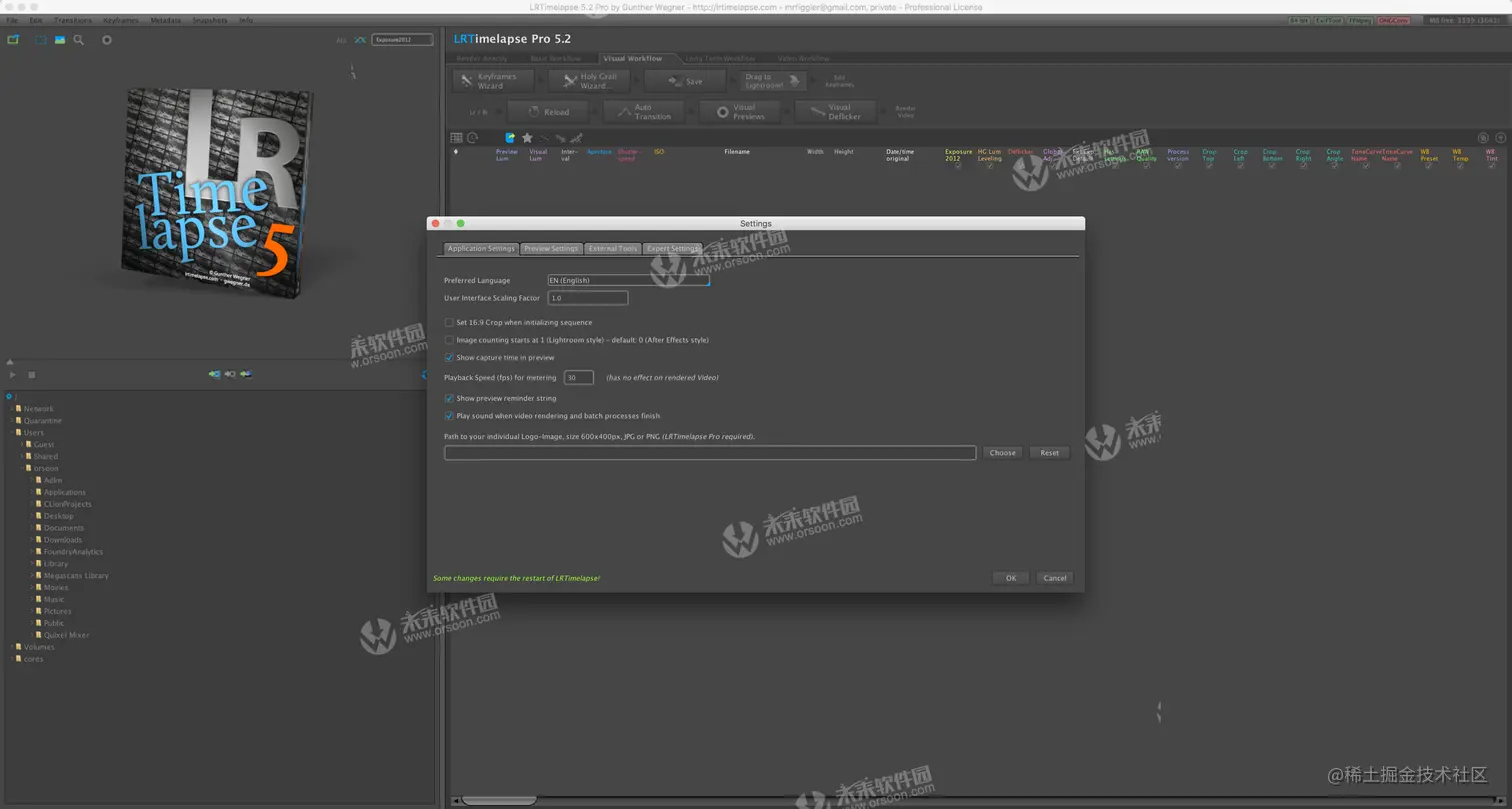The image size is (1512, 809).
Task: Select the Quixel Mixer folder in tree
Action: click(66, 635)
